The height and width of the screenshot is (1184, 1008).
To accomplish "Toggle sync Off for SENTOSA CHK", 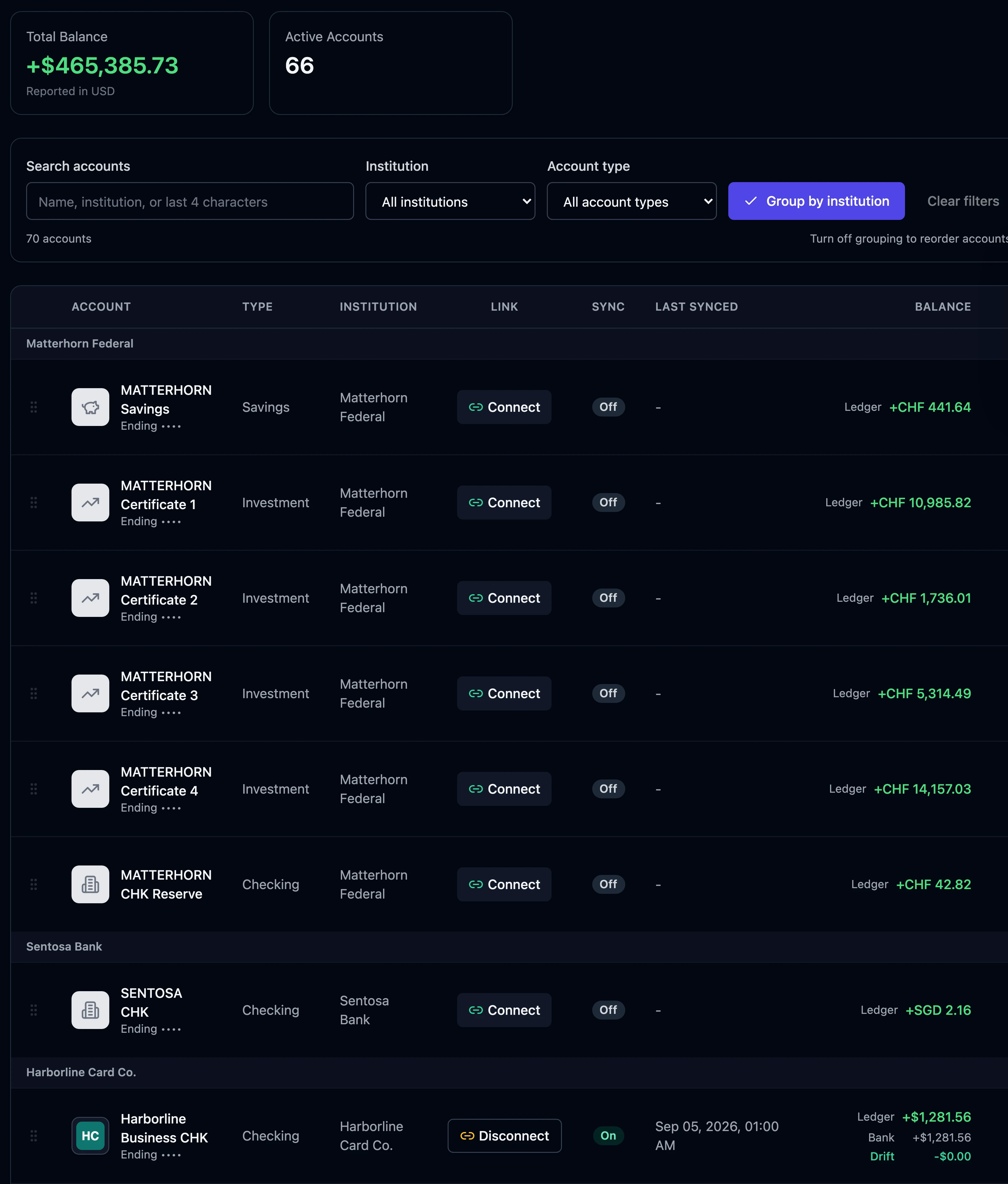I will 608,1010.
